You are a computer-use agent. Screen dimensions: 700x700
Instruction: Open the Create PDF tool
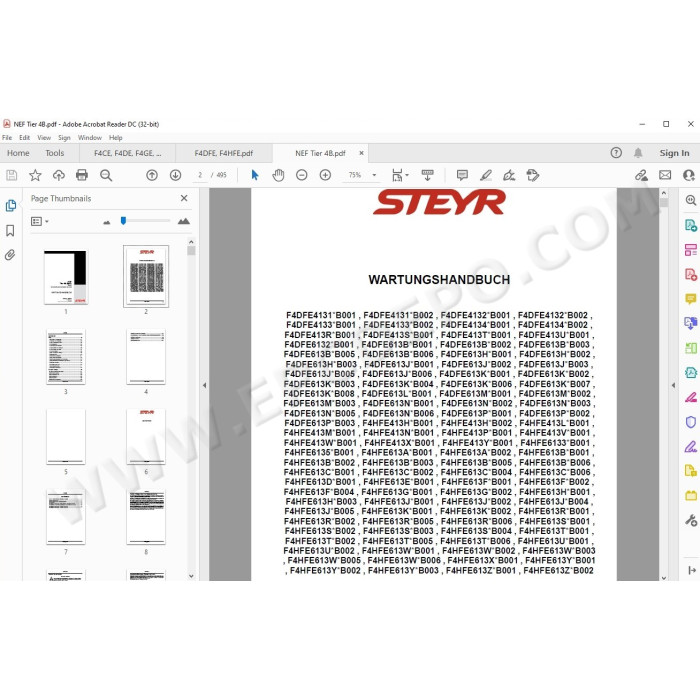pos(691,274)
